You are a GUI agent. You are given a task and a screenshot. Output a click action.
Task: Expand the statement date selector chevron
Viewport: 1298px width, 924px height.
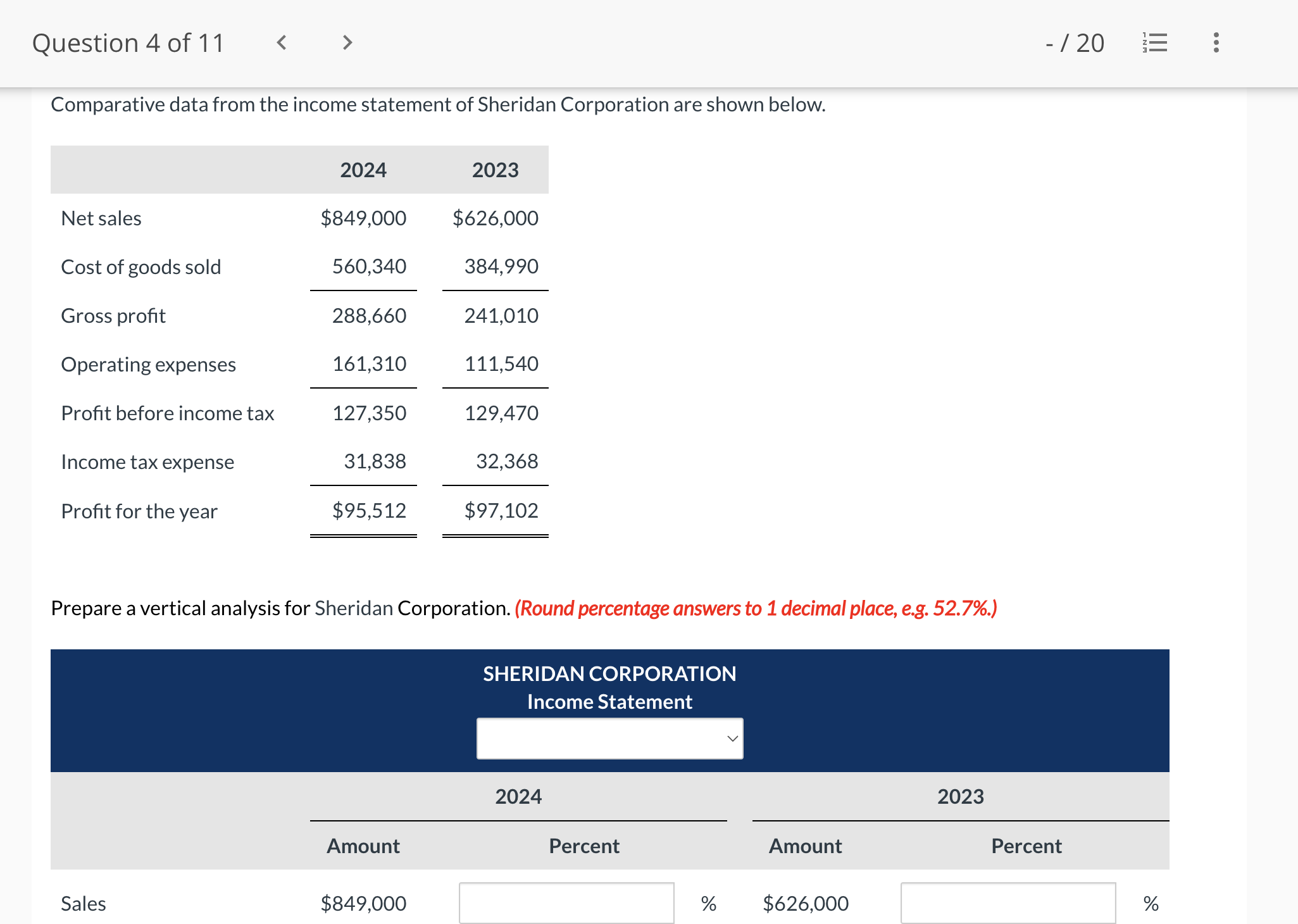[x=731, y=738]
